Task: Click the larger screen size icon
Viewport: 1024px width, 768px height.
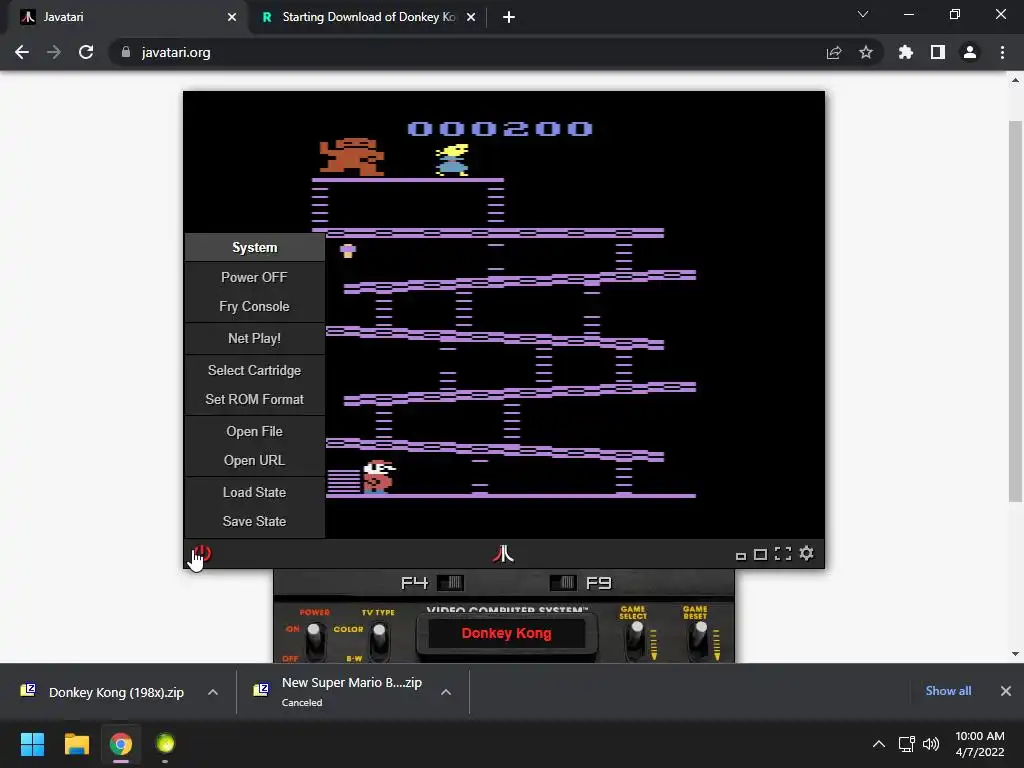Action: pyautogui.click(x=760, y=554)
